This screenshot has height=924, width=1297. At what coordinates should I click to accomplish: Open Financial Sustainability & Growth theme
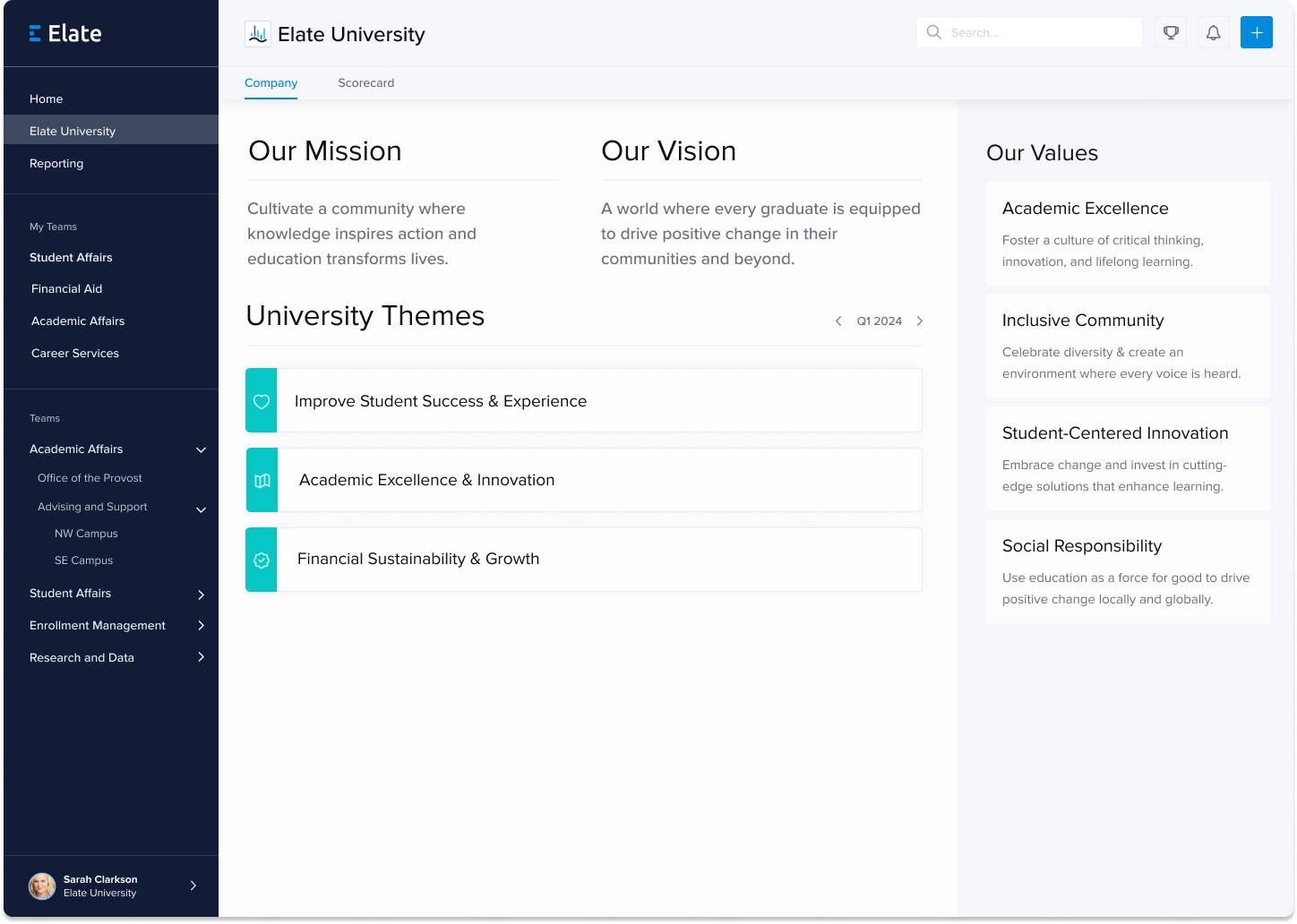coord(584,560)
